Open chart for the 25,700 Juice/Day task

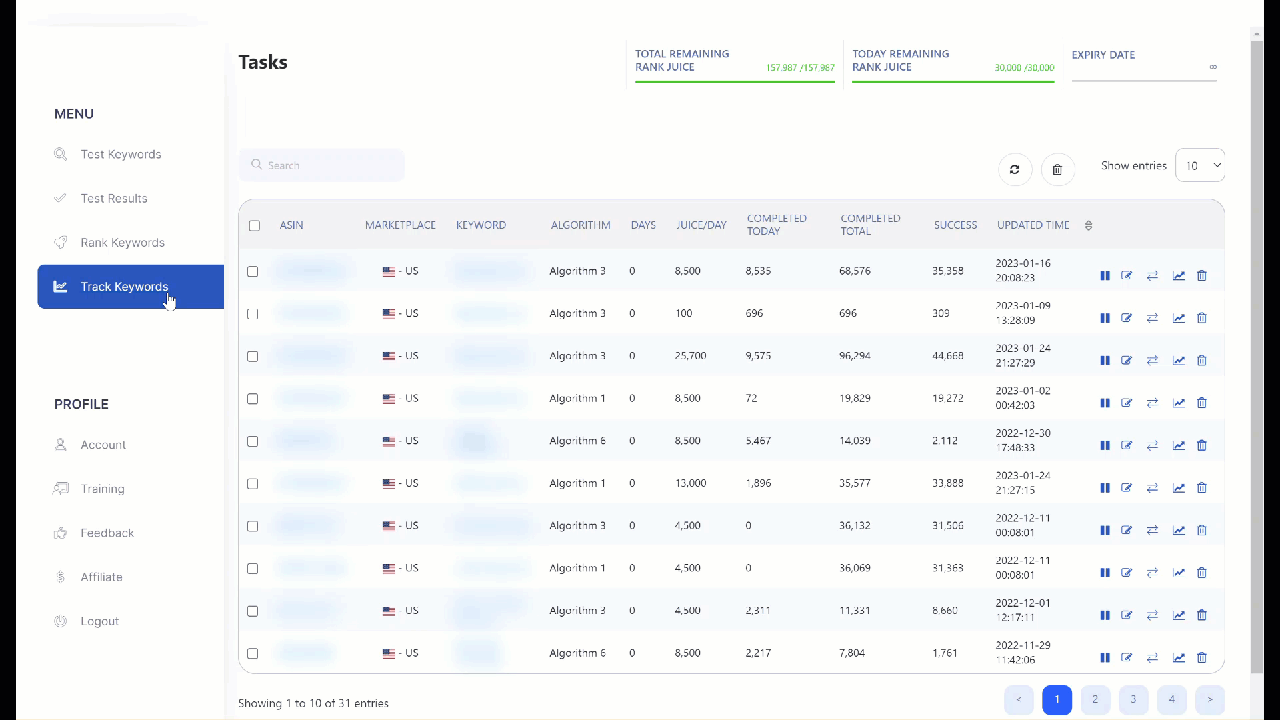point(1179,360)
